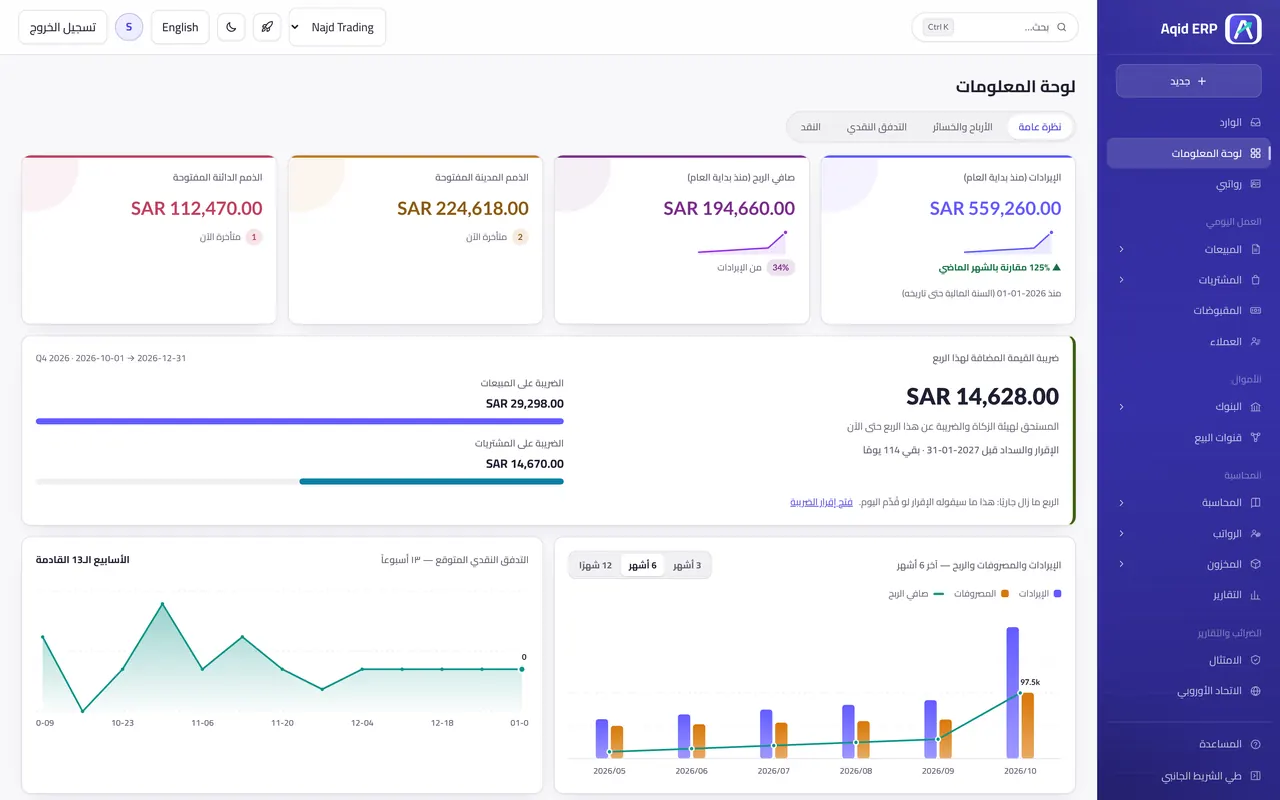The width and height of the screenshot is (1280, 800).
Task: Click the لوحة المعلومات dashboard grid icon
Action: 1256,153
